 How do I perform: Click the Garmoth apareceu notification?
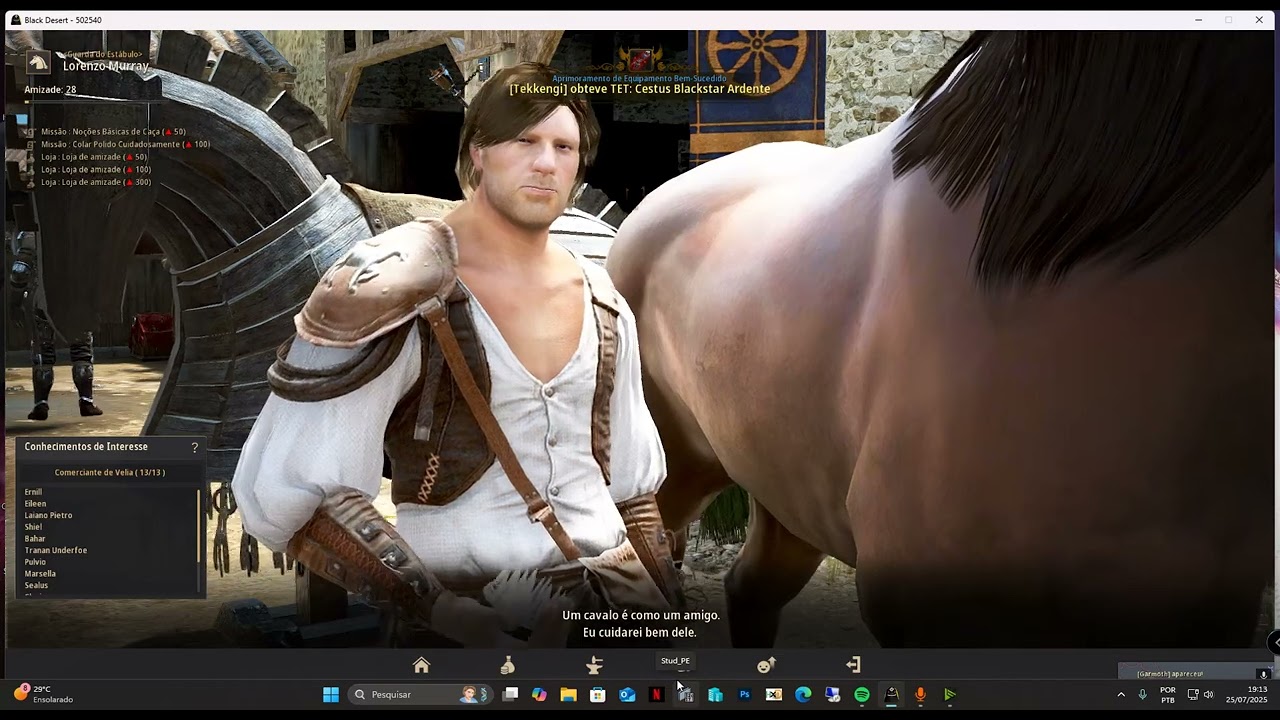(1169, 674)
